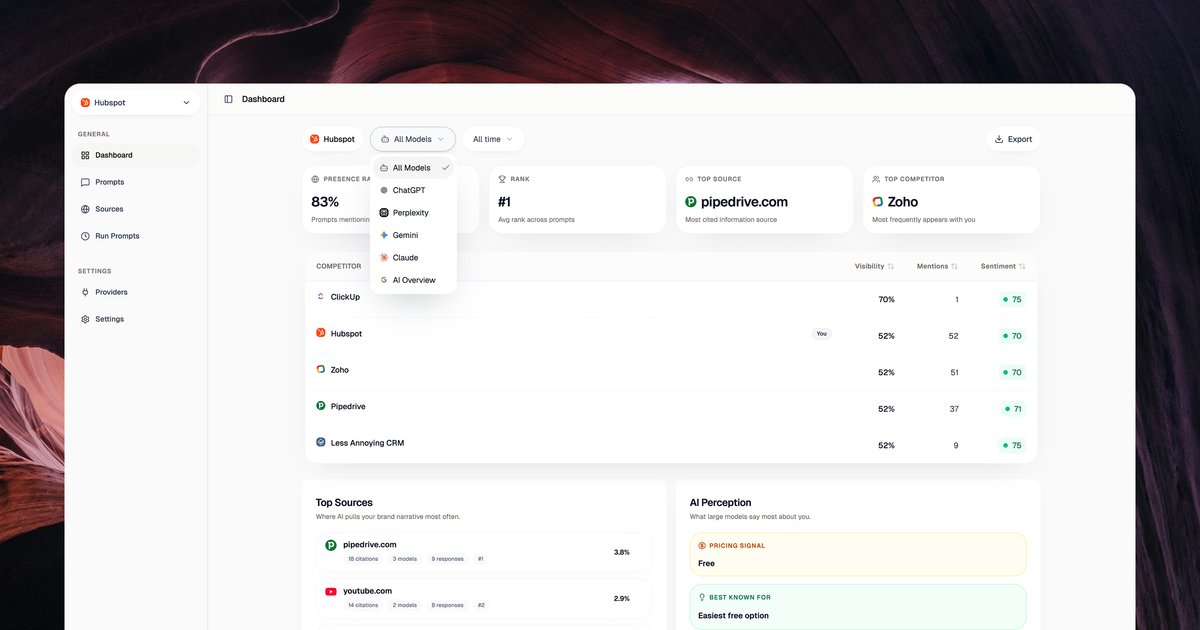Click the Hubspot brand chip above cards
The width and height of the screenshot is (1200, 630).
click(332, 139)
